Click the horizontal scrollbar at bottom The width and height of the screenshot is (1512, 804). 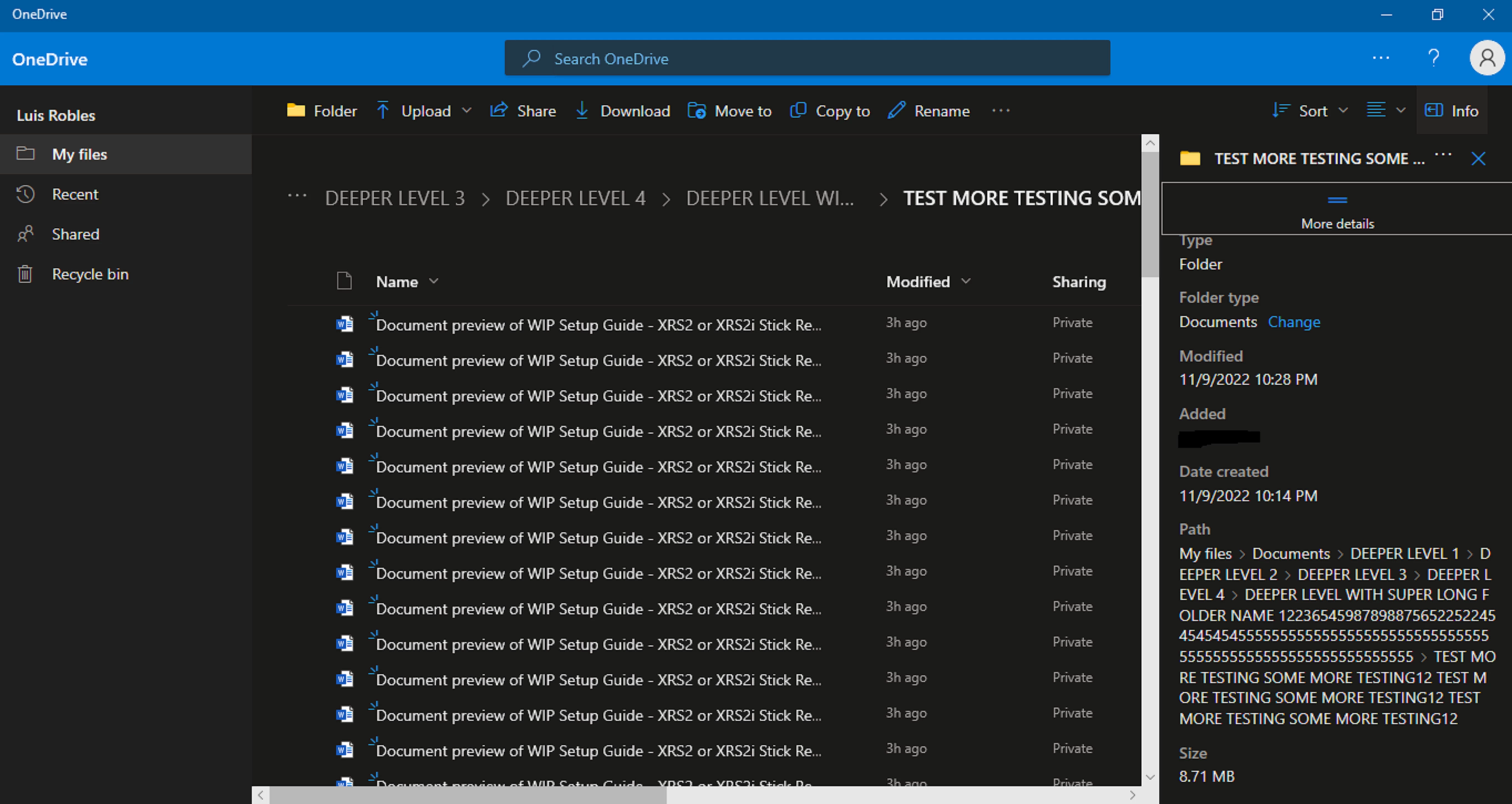coord(468,795)
